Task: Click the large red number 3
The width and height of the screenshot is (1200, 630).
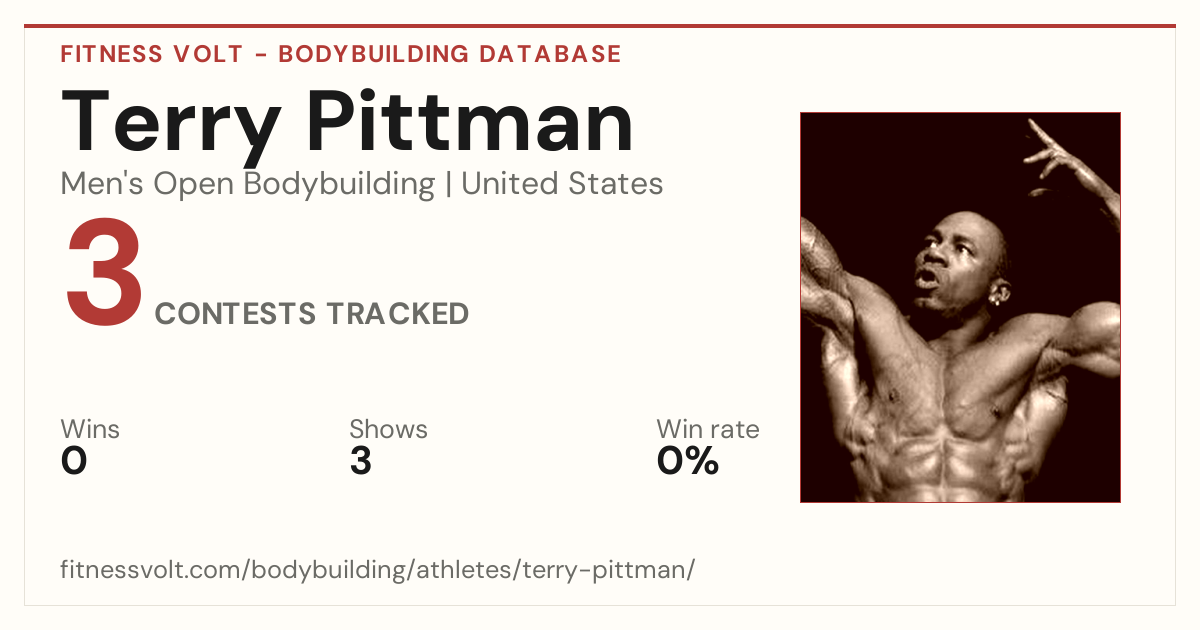Action: tap(105, 274)
